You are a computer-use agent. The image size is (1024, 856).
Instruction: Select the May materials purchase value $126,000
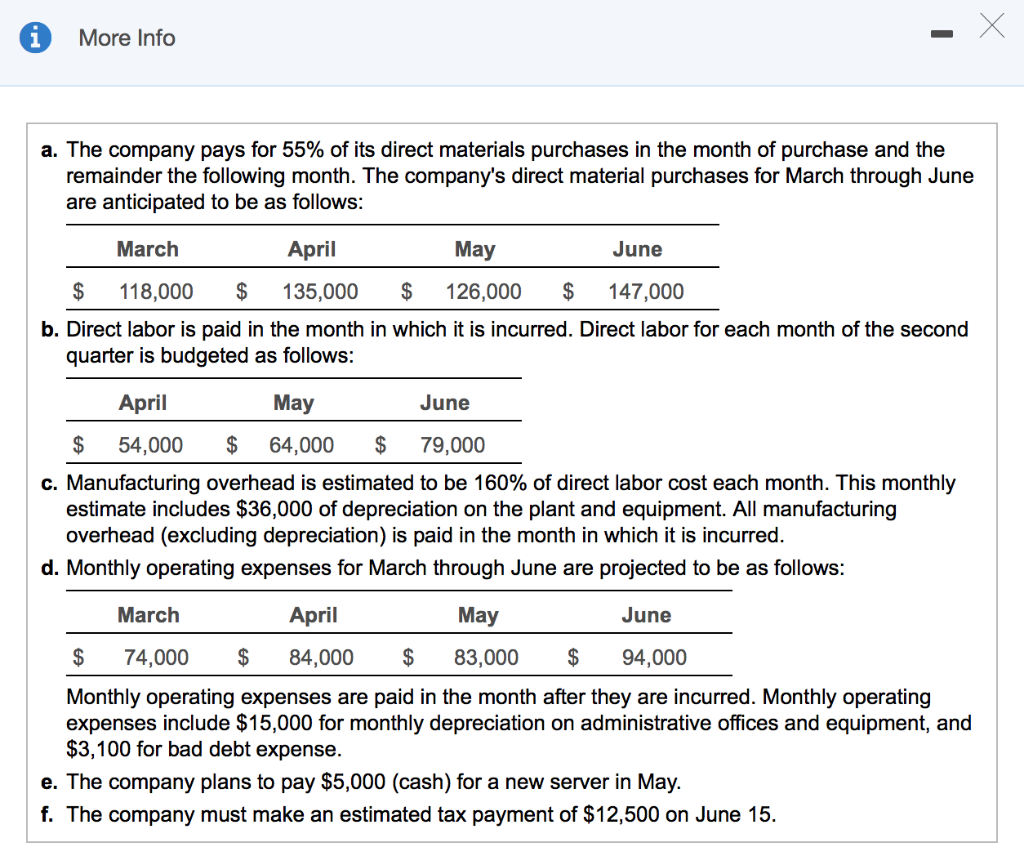483,291
